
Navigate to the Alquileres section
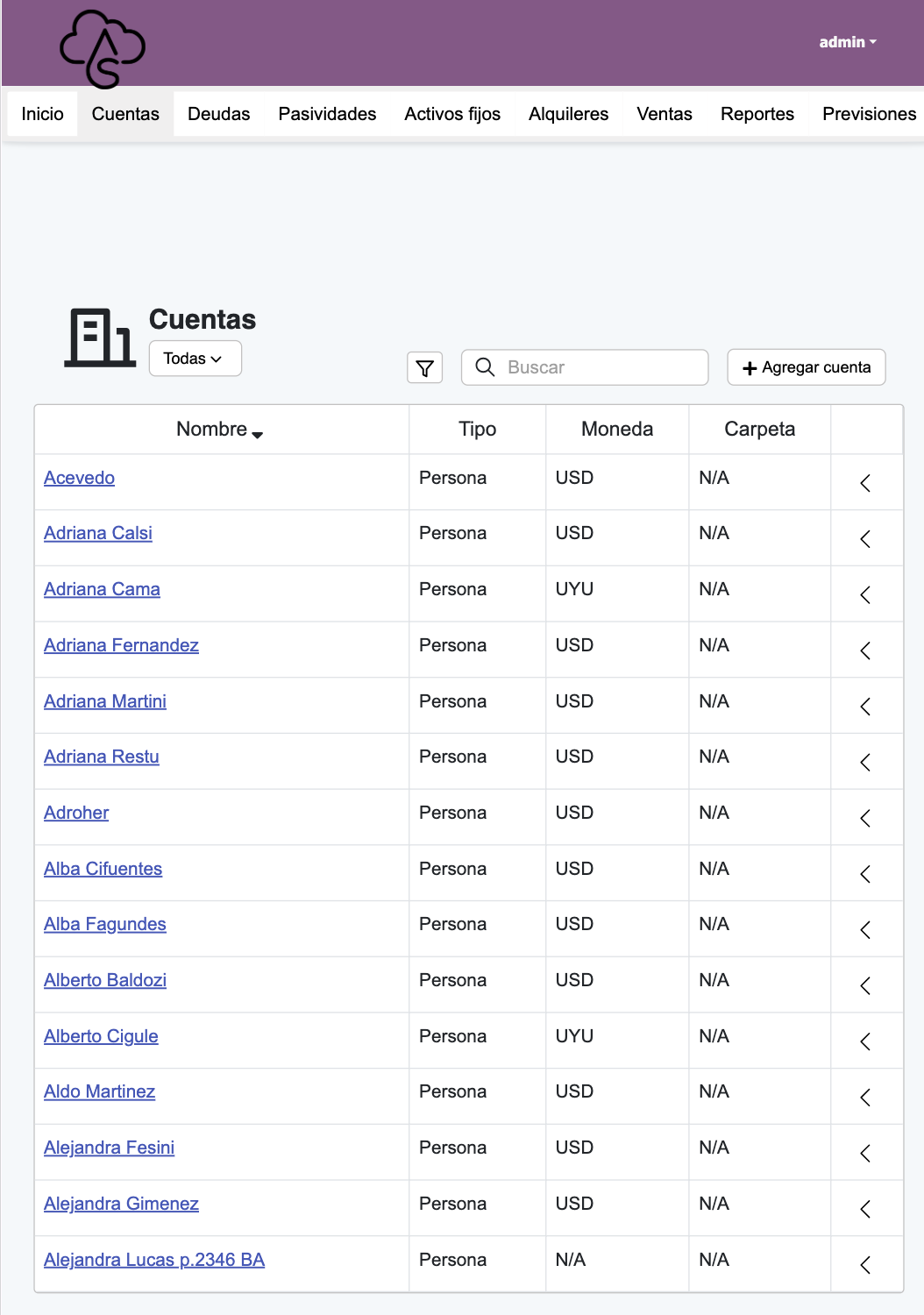568,114
